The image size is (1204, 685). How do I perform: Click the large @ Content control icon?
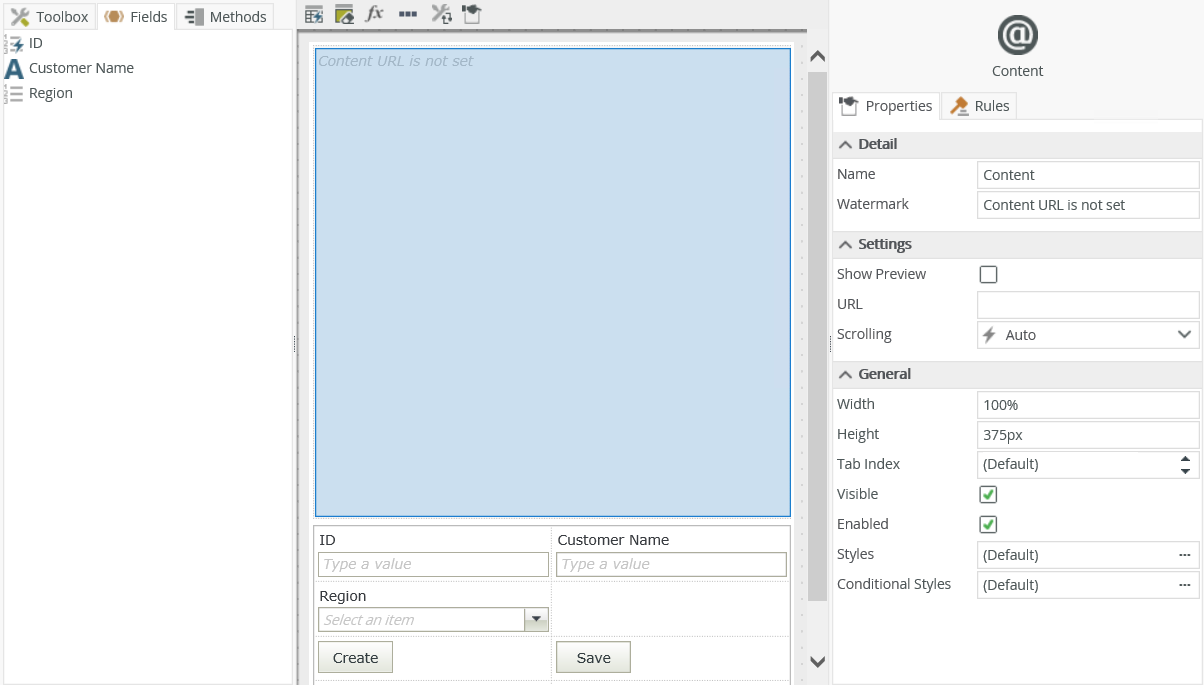click(1017, 36)
